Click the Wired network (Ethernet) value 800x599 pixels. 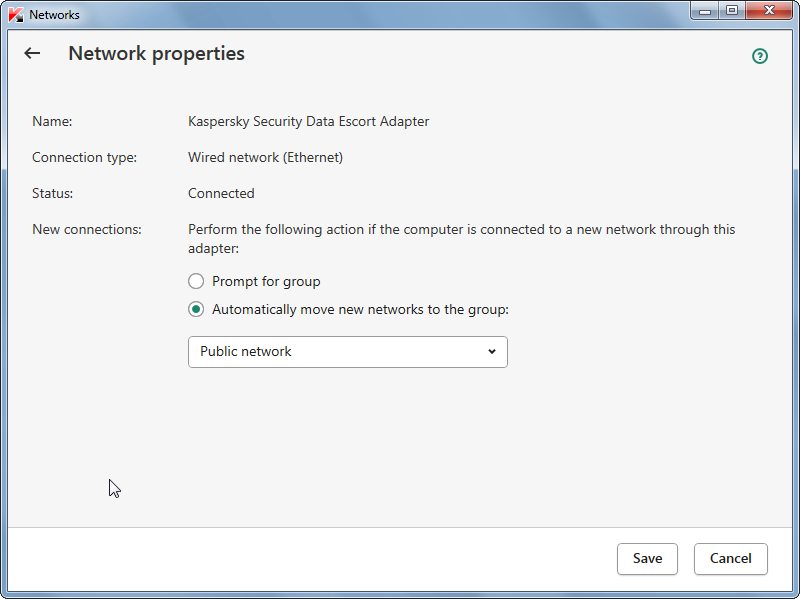265,158
